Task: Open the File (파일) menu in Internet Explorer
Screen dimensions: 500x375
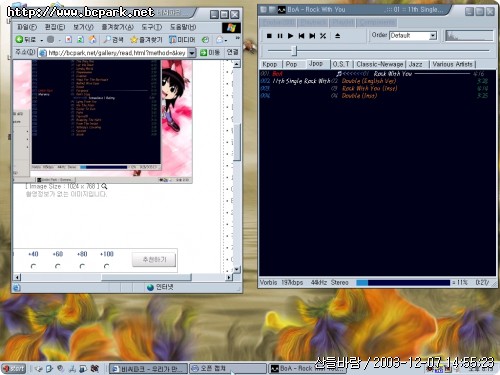Action: [27, 27]
